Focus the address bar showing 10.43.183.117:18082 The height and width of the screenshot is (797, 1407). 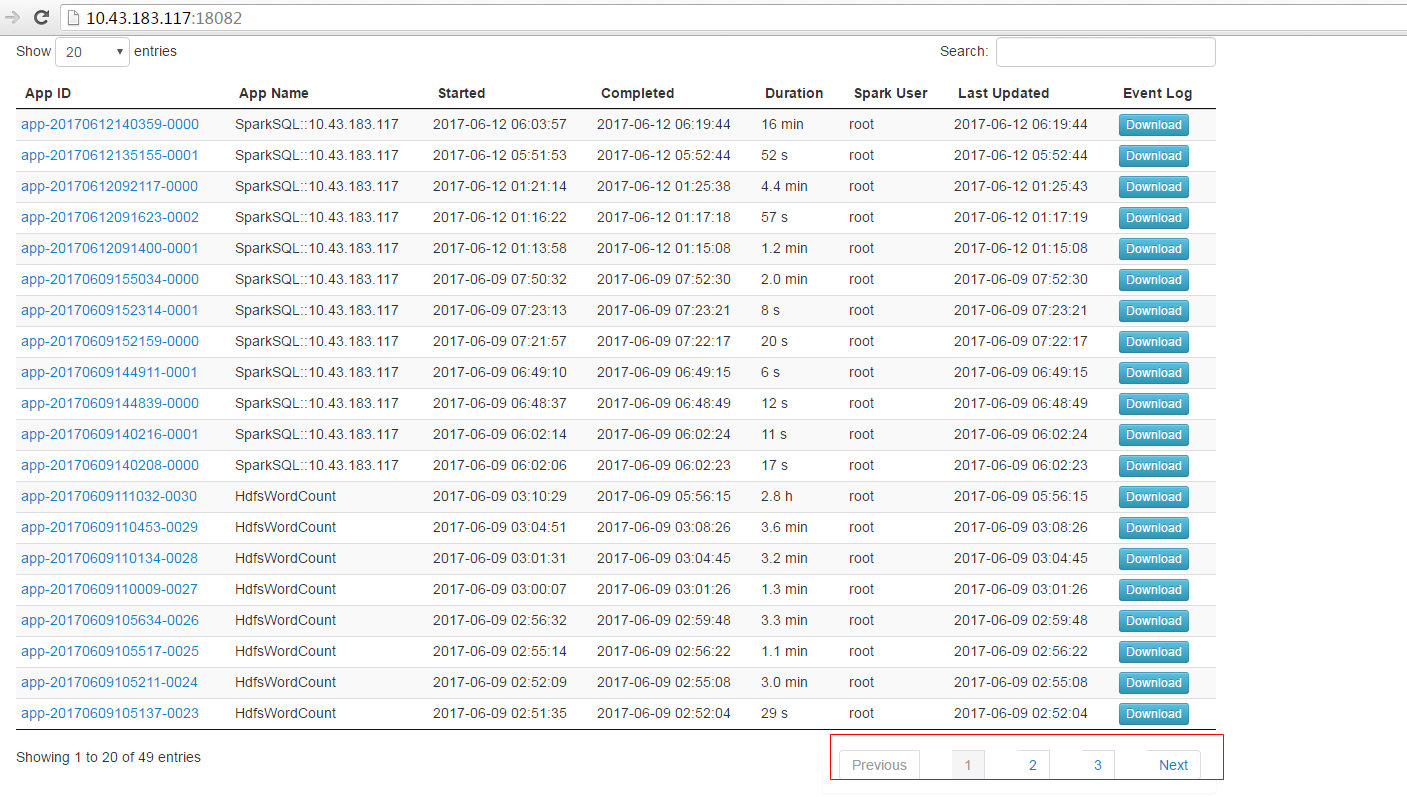coord(733,18)
